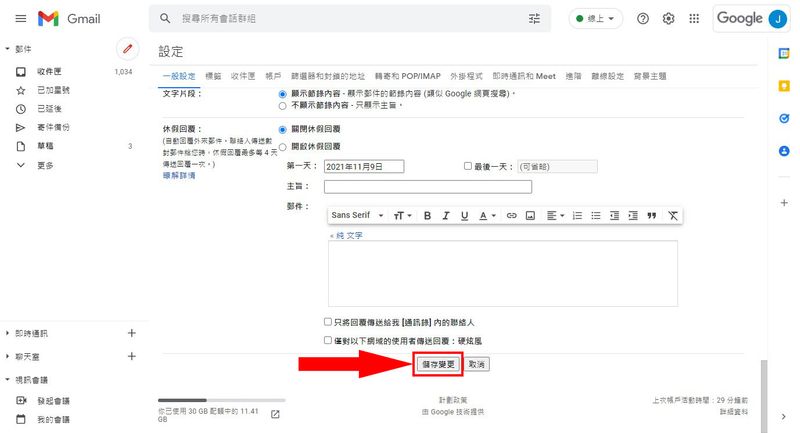Select 關閉休假回覆 radio option
800x433 pixels.
282,130
